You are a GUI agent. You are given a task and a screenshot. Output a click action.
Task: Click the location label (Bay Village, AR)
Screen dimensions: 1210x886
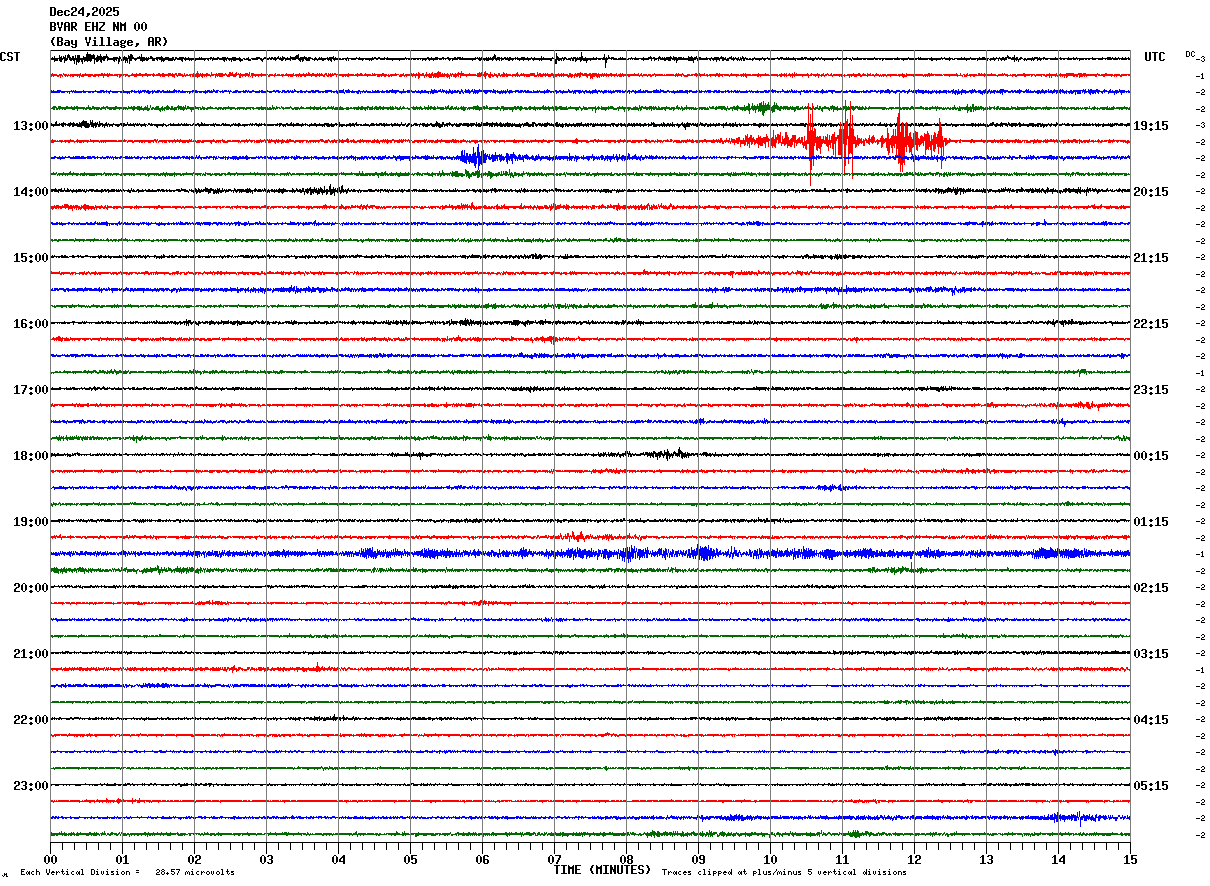click(x=109, y=42)
